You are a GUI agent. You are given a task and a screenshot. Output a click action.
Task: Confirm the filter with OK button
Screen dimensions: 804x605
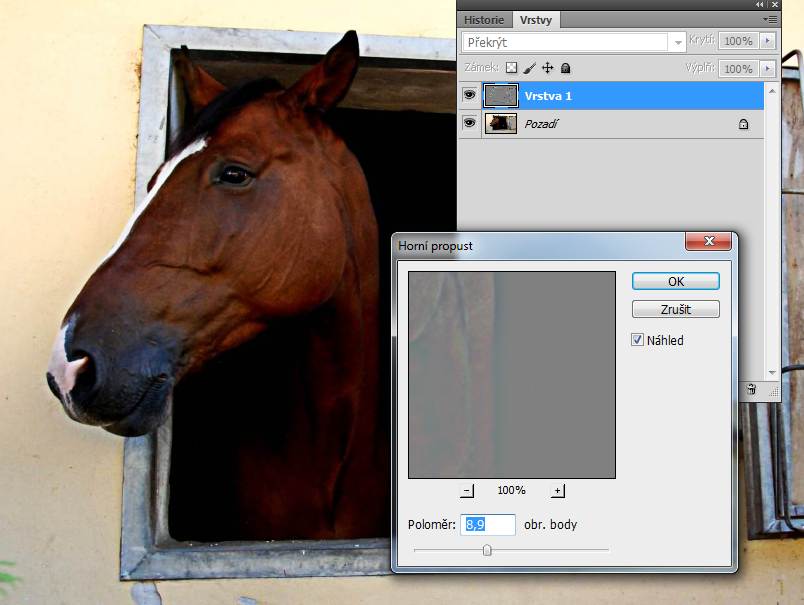(x=675, y=281)
